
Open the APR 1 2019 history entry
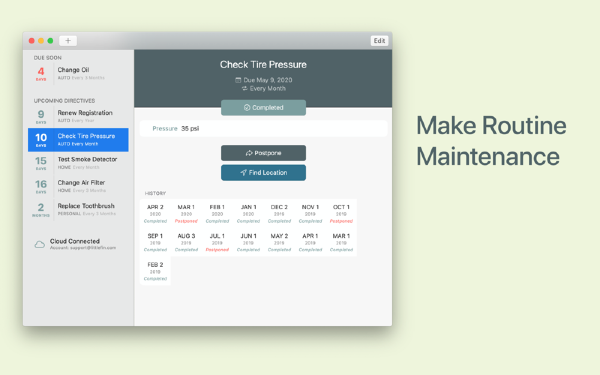coord(310,242)
